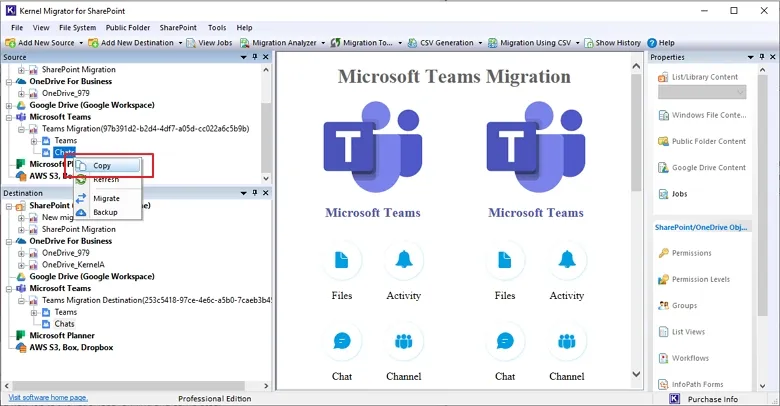Select Chats under Teams Migration Destination

pos(64,324)
